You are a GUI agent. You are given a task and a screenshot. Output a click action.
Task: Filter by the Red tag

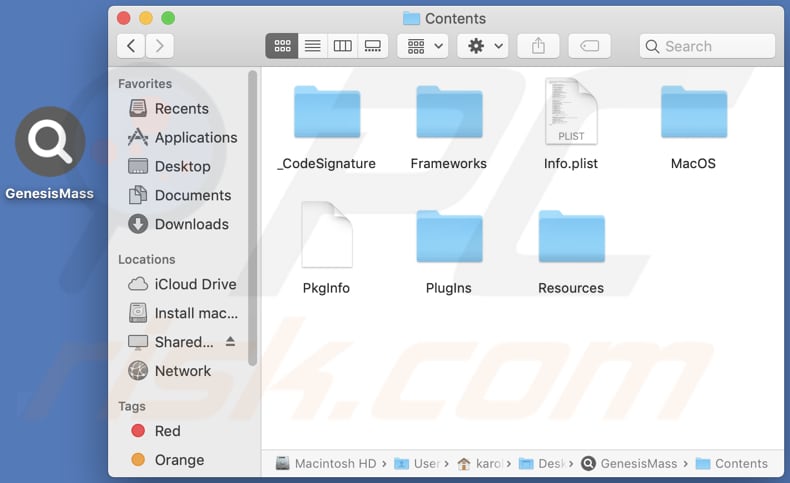[156, 431]
